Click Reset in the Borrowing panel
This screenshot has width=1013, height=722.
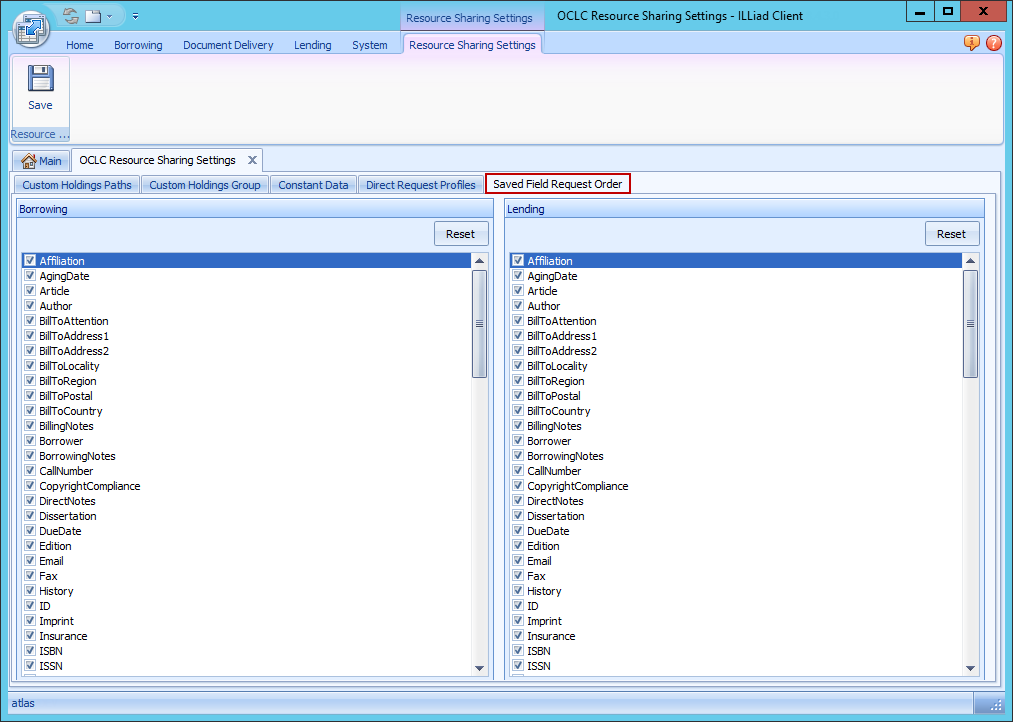point(460,233)
